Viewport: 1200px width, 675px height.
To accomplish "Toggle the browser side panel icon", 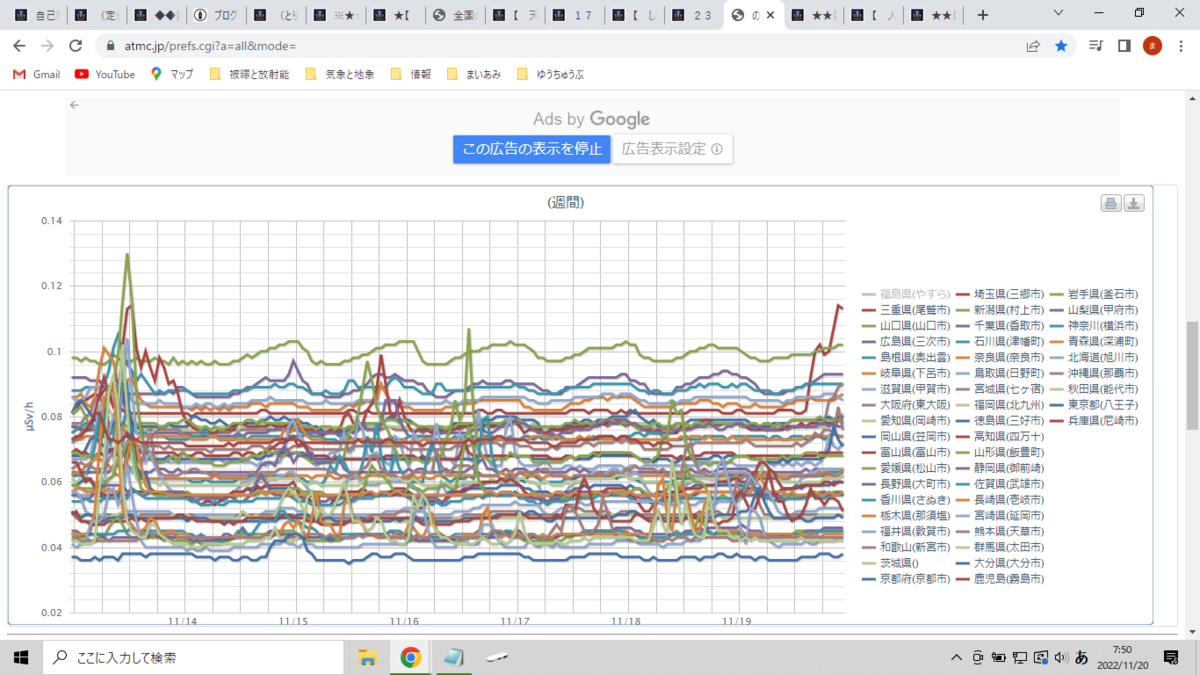I will pos(1124,46).
